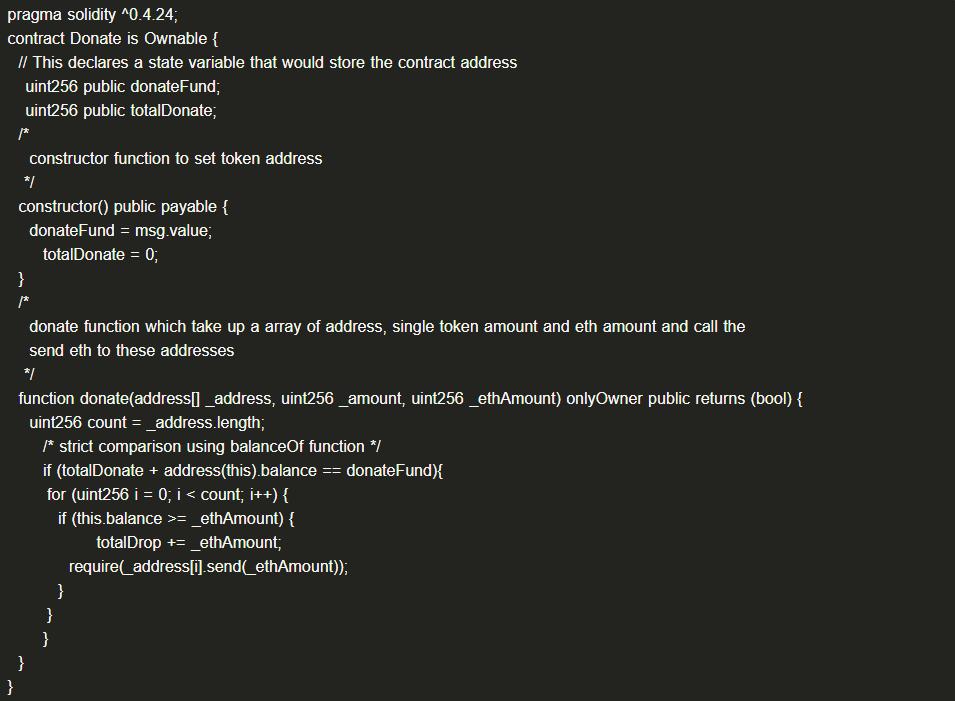Screen dimensions: 955x701
Task: Click the 'totalDrop += _ethAmount' statement
Action: [189, 543]
